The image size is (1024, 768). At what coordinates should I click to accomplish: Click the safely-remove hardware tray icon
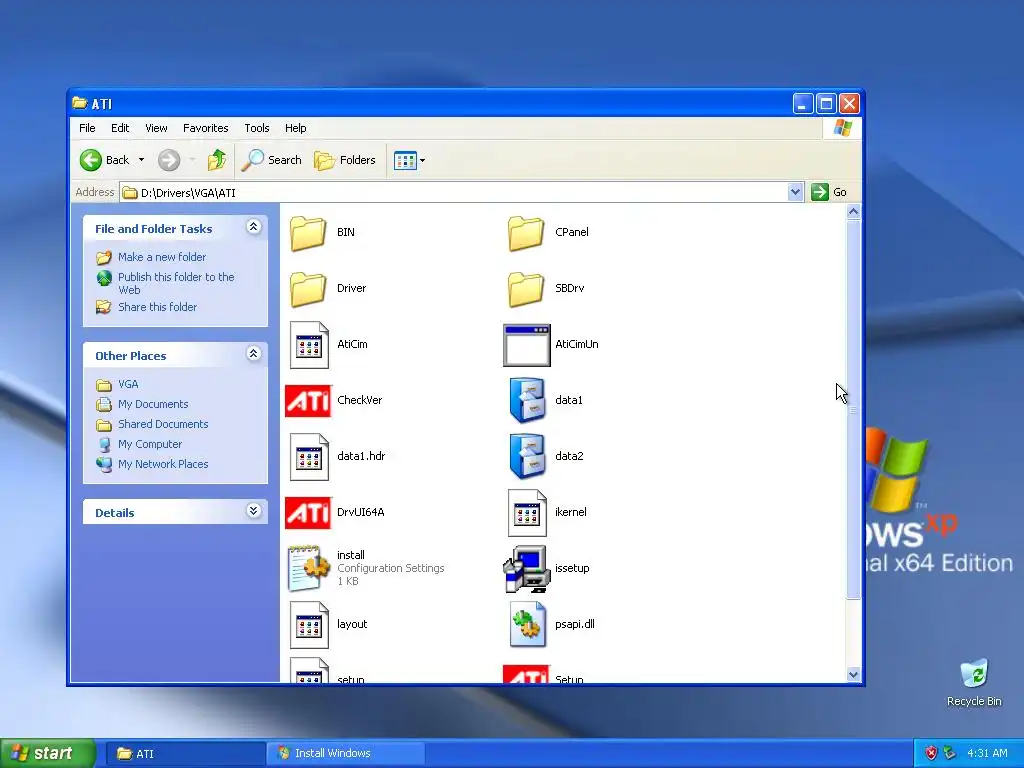click(x=950, y=753)
